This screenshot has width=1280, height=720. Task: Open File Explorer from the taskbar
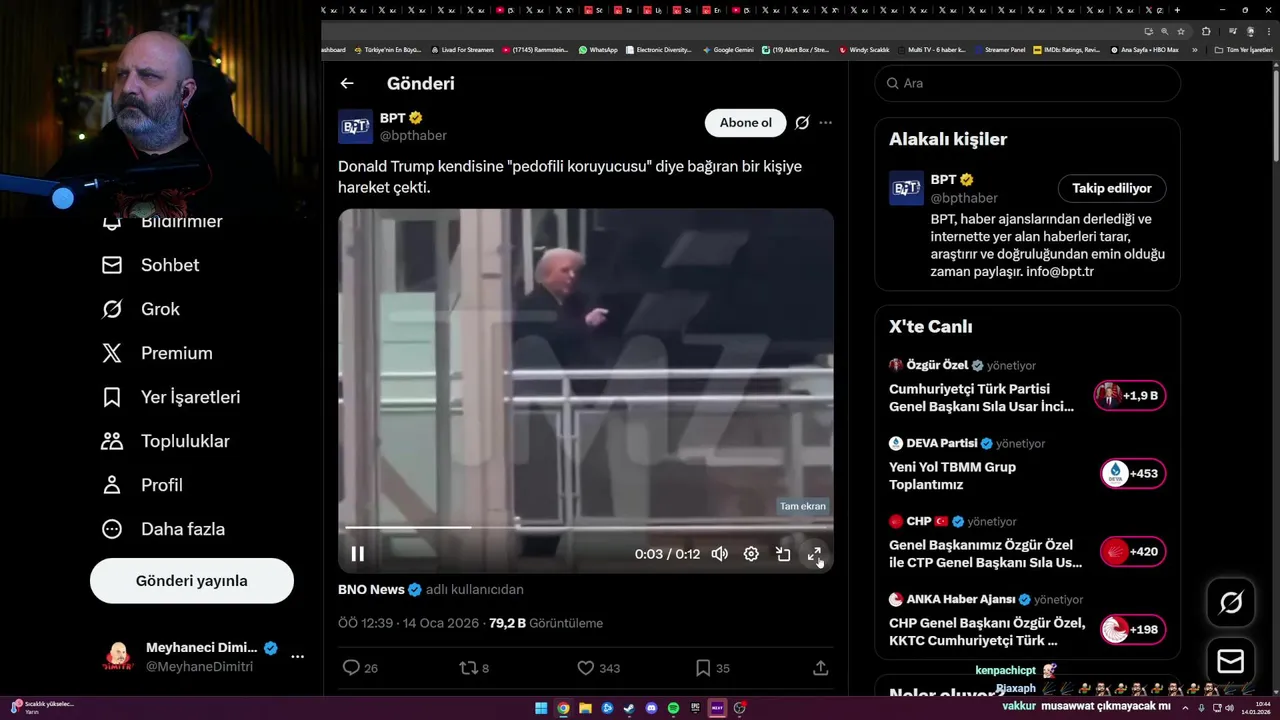pos(585,708)
